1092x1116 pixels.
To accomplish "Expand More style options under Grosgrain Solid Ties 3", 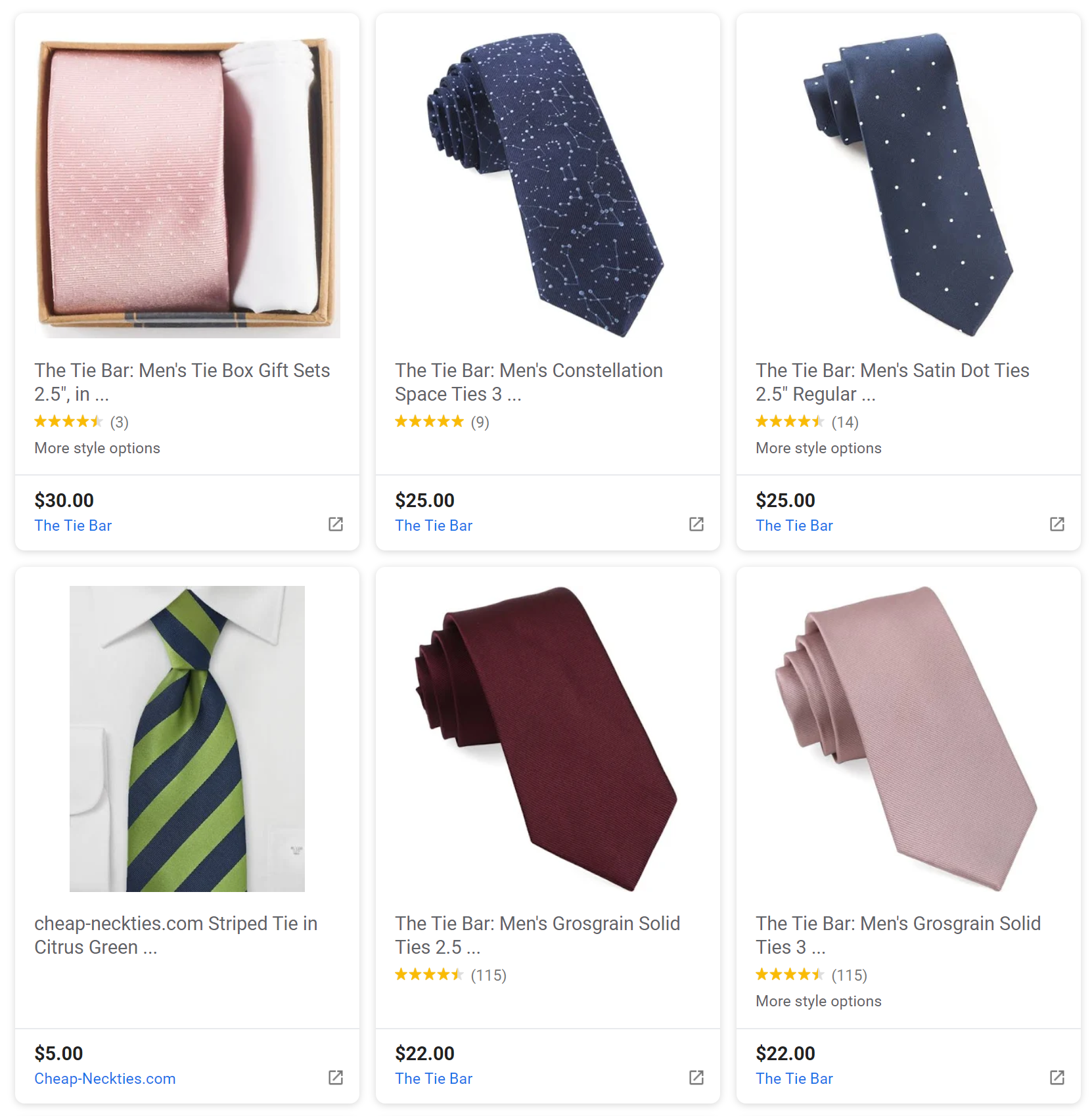I will [818, 1001].
